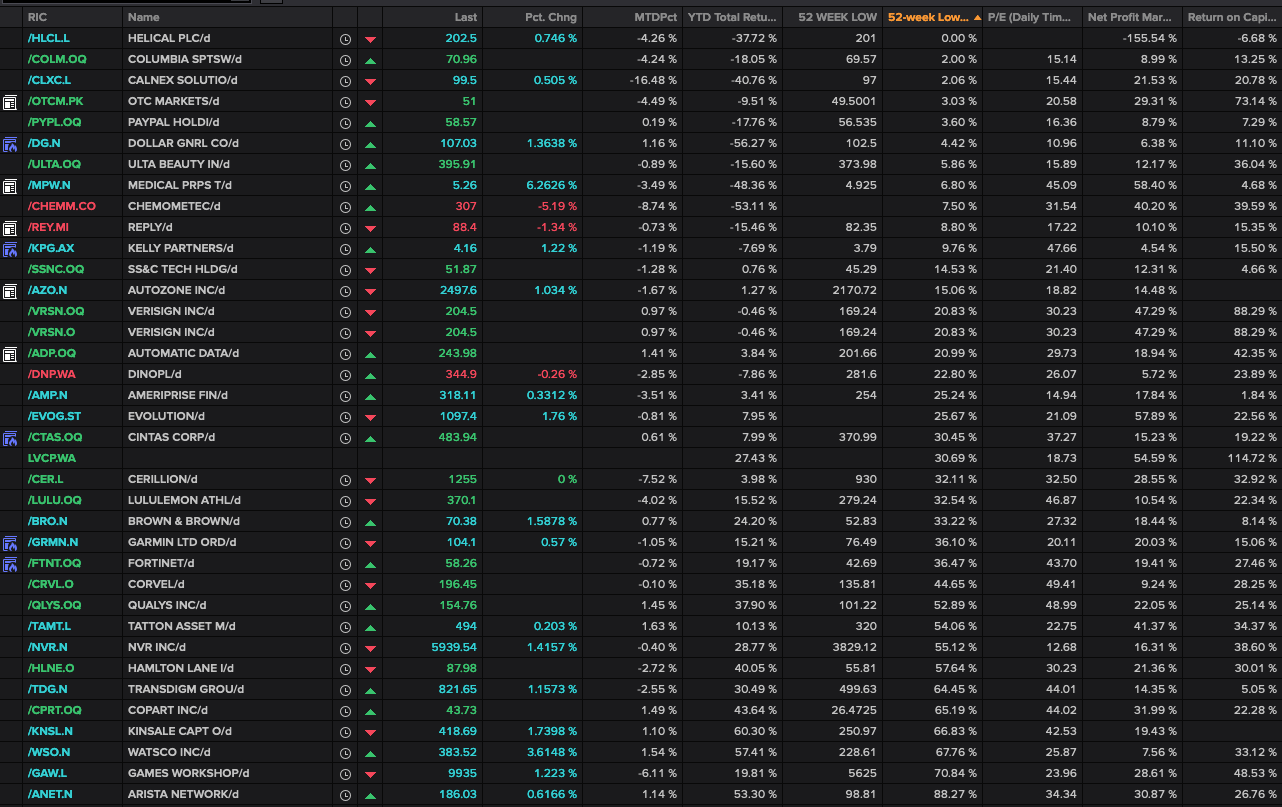Click the blue event icon next to DOLLAR GNRL
The height and width of the screenshot is (807, 1282).
tap(10, 143)
